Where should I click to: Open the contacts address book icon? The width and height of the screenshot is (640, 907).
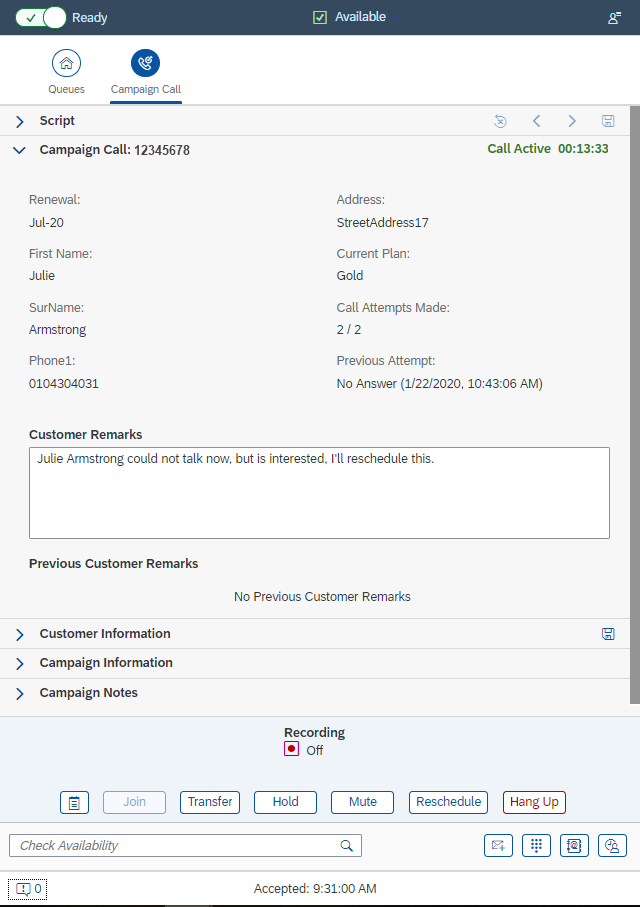coord(574,845)
